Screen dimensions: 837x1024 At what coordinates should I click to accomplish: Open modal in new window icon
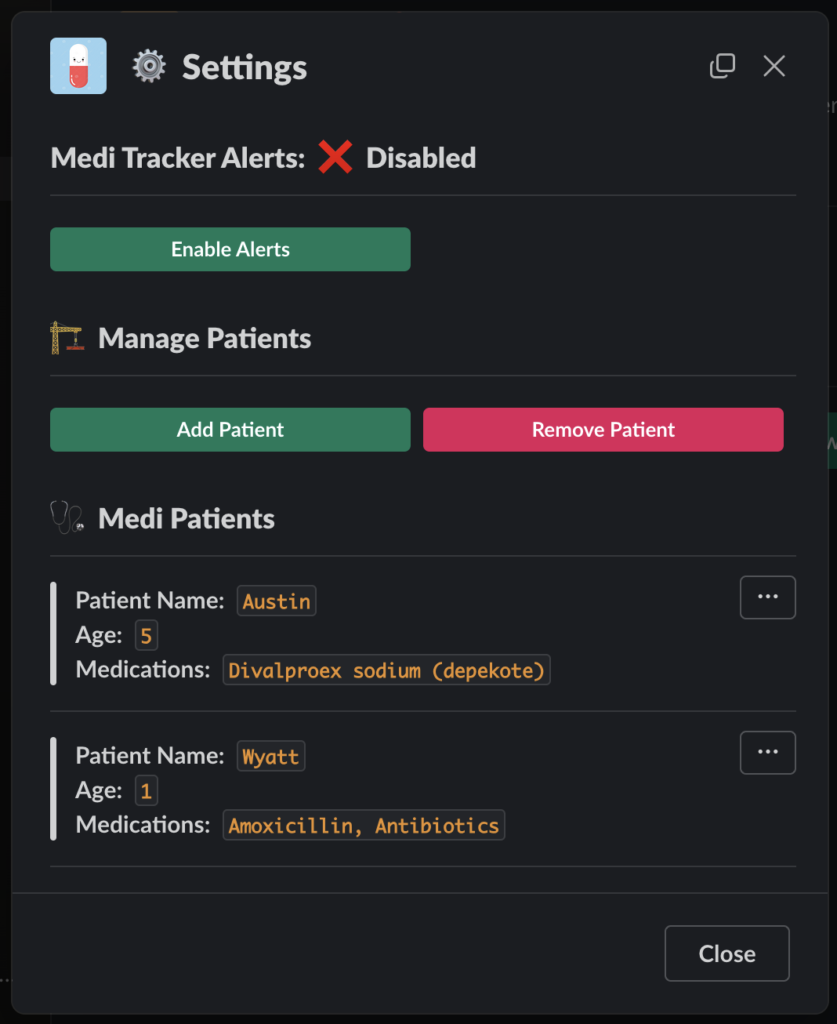point(722,66)
